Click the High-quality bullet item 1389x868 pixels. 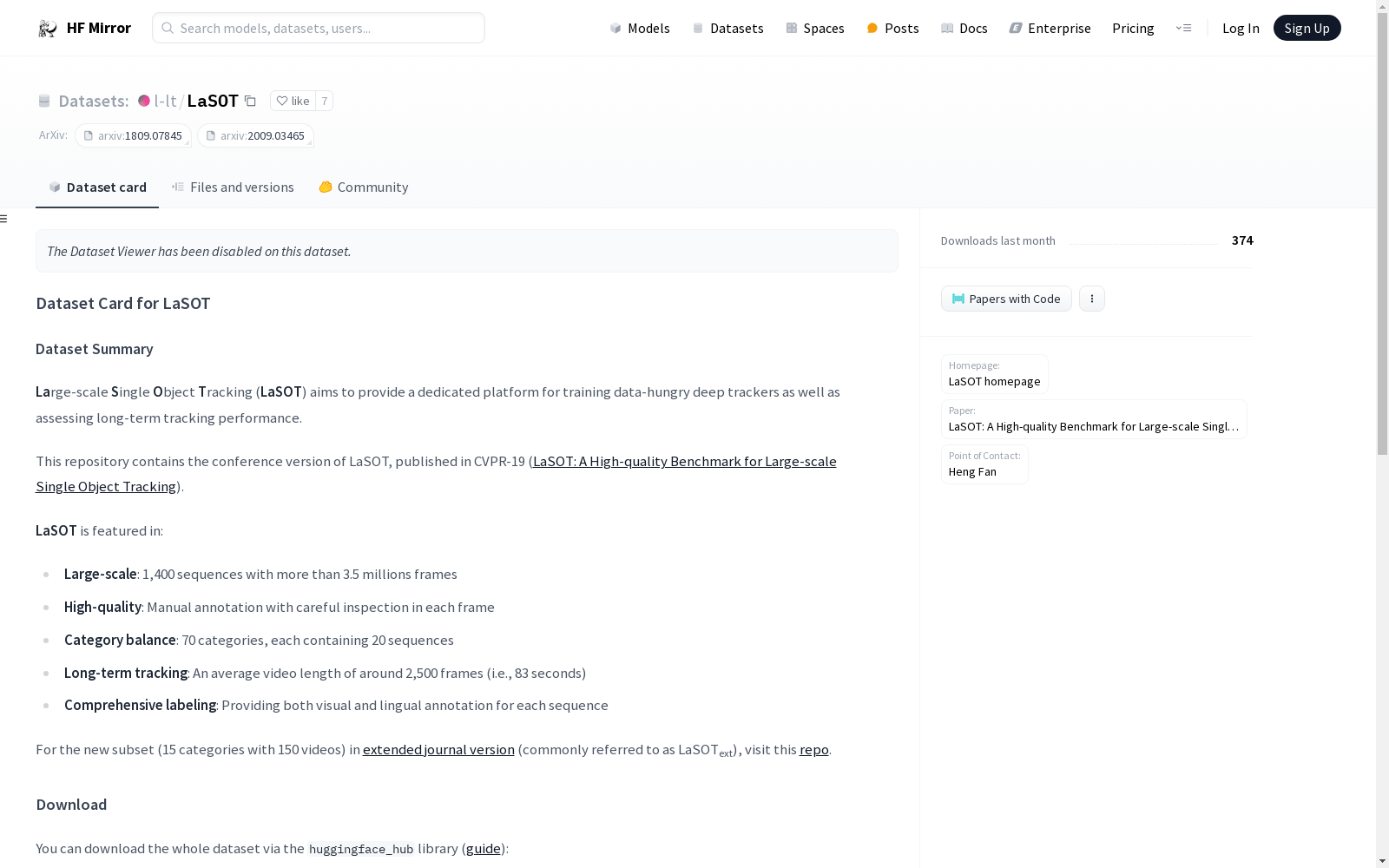(x=280, y=607)
